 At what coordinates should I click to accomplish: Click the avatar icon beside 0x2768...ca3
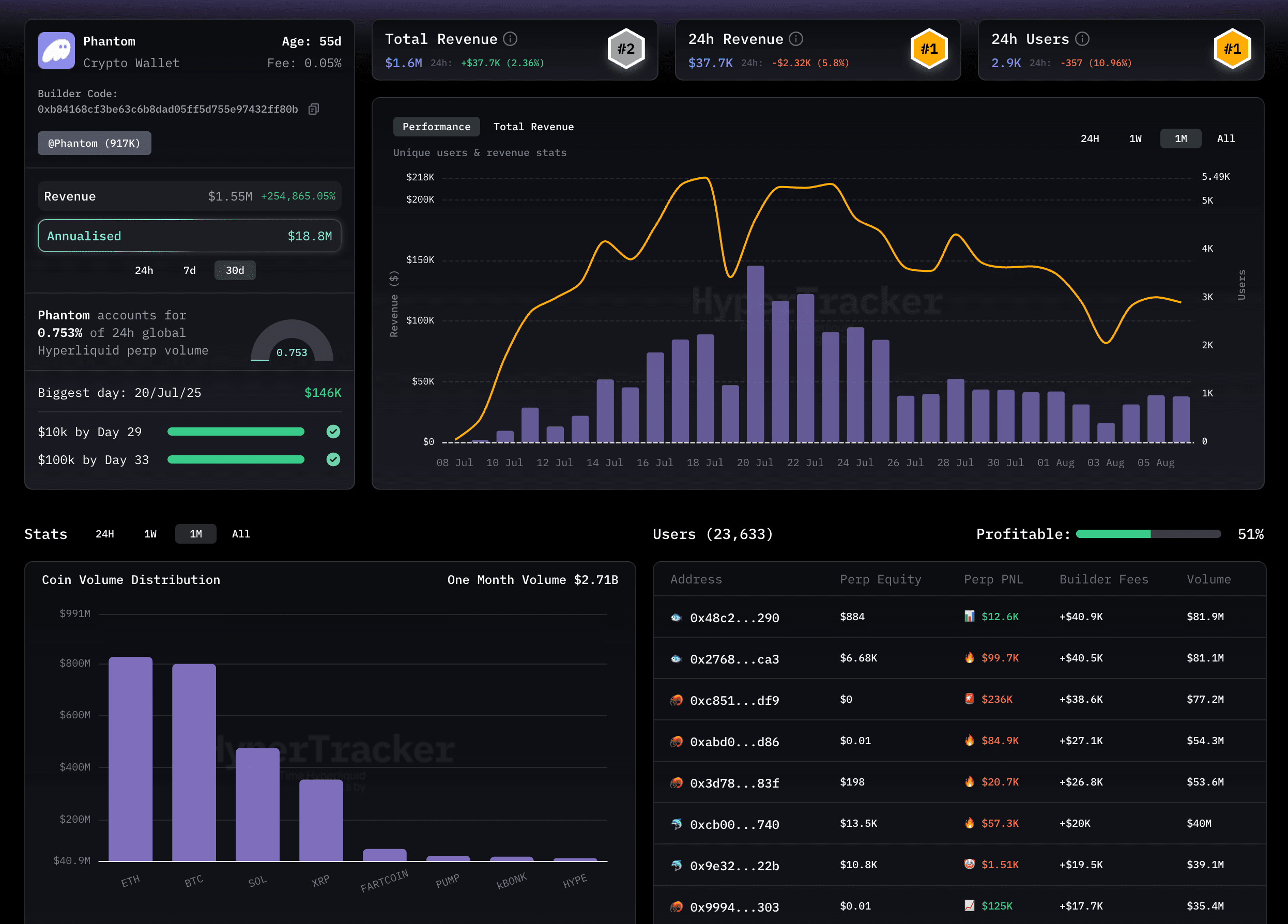(x=676, y=659)
